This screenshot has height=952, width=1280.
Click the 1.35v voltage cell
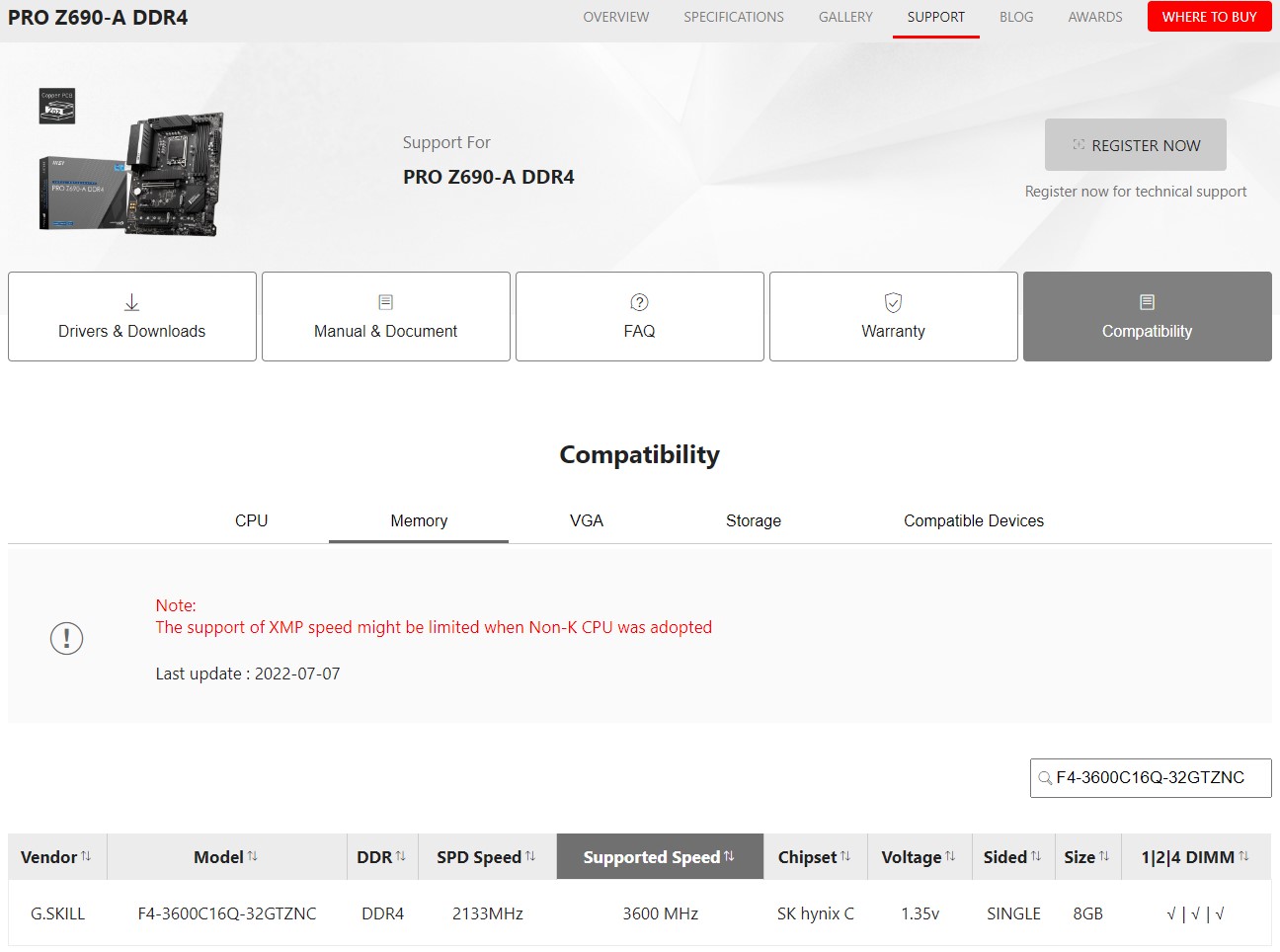[x=920, y=913]
